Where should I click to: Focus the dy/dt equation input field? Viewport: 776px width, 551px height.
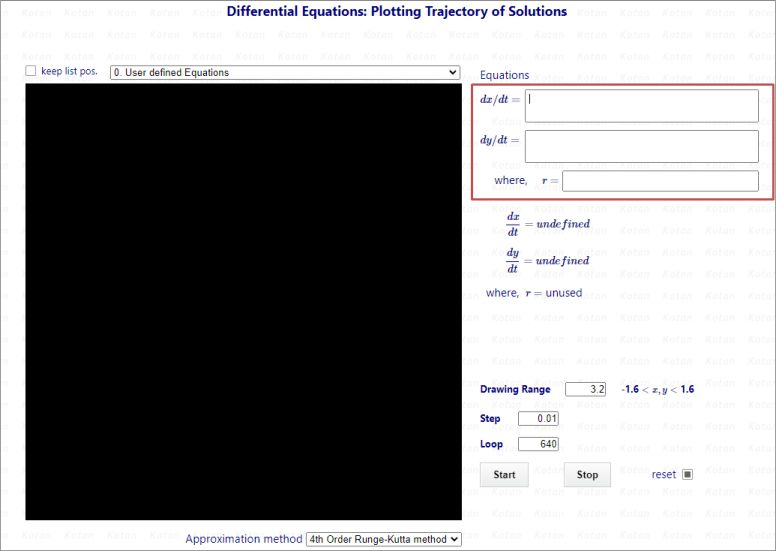pos(641,146)
